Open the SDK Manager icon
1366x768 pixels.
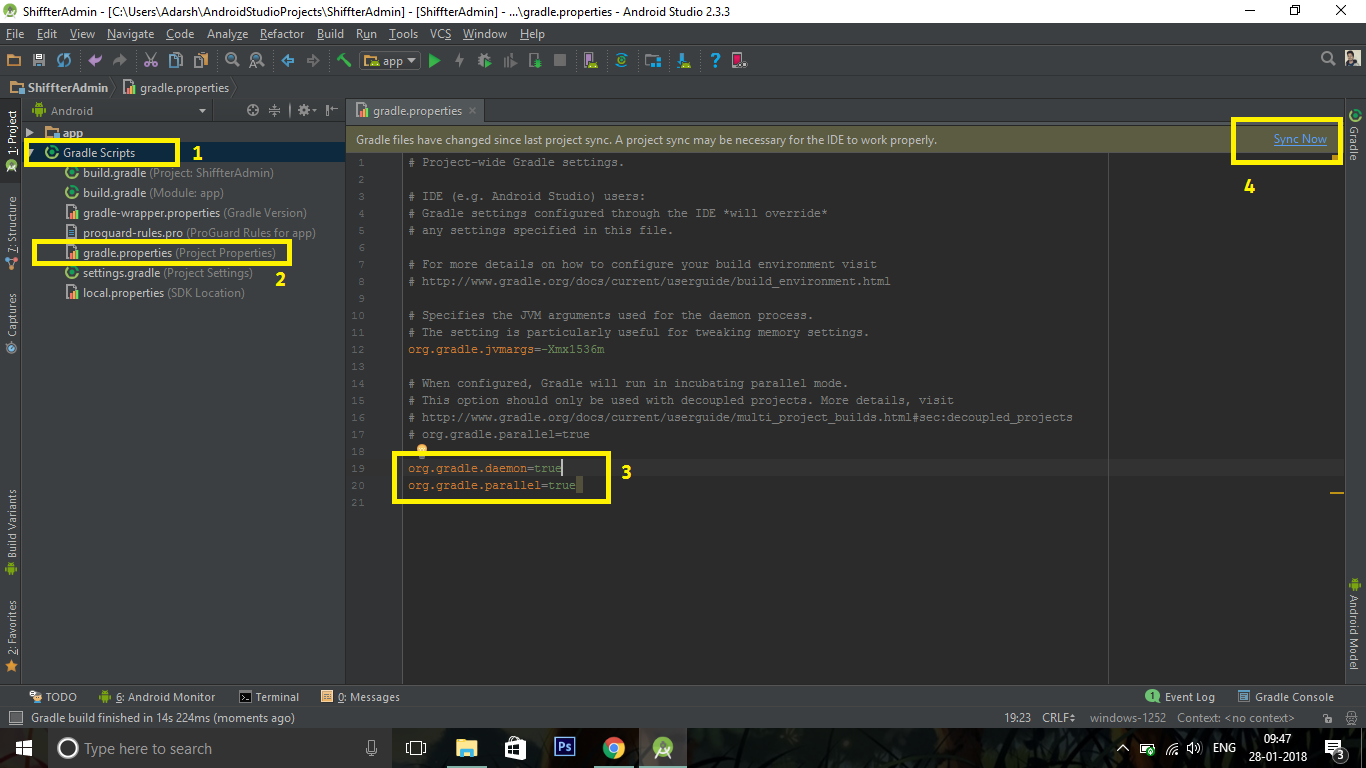[x=684, y=61]
